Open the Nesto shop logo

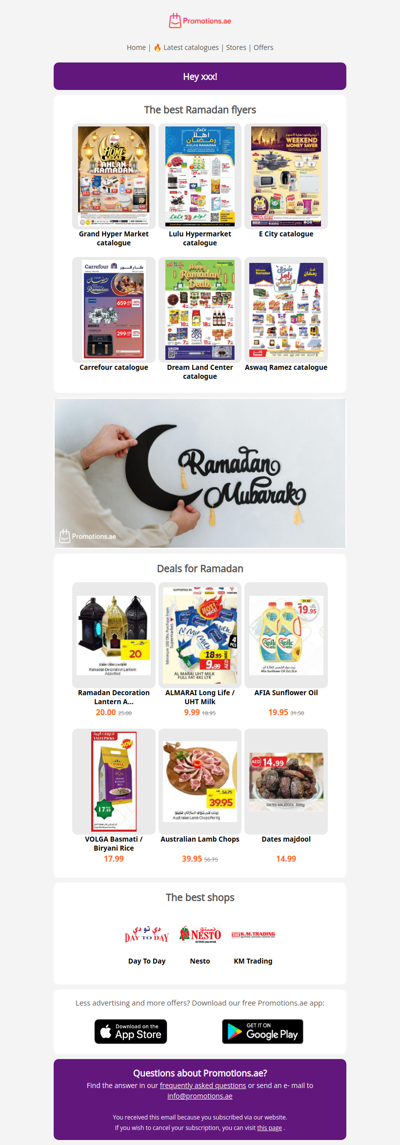tap(200, 935)
